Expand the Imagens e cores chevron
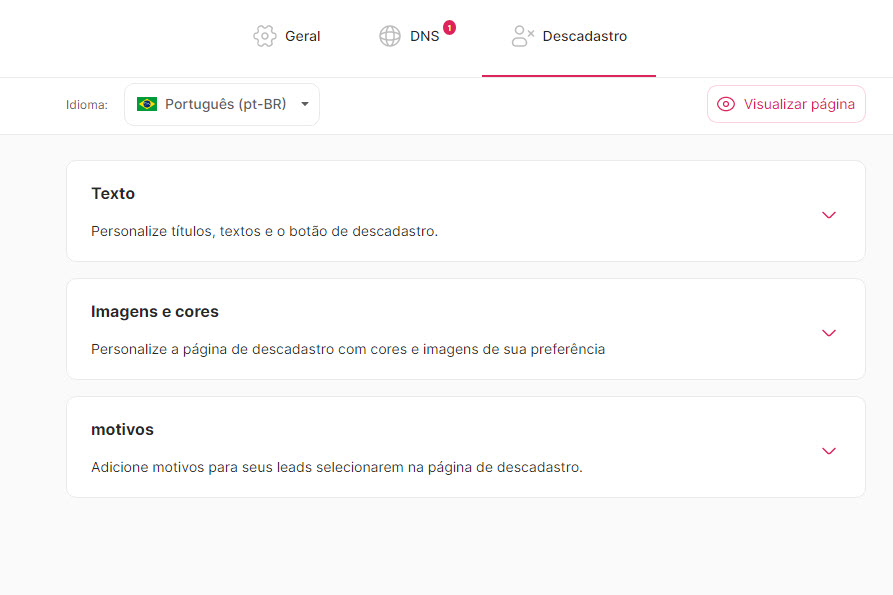Viewport: 893px width, 595px height. coord(828,333)
